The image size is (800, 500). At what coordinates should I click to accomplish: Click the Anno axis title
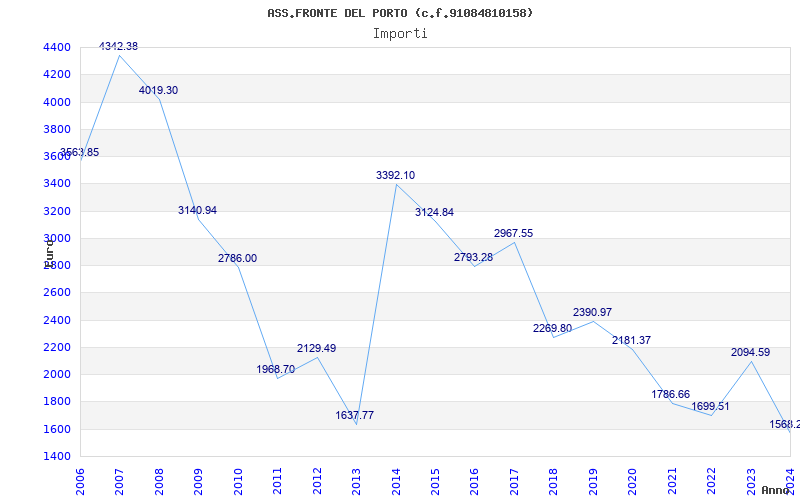click(x=774, y=490)
